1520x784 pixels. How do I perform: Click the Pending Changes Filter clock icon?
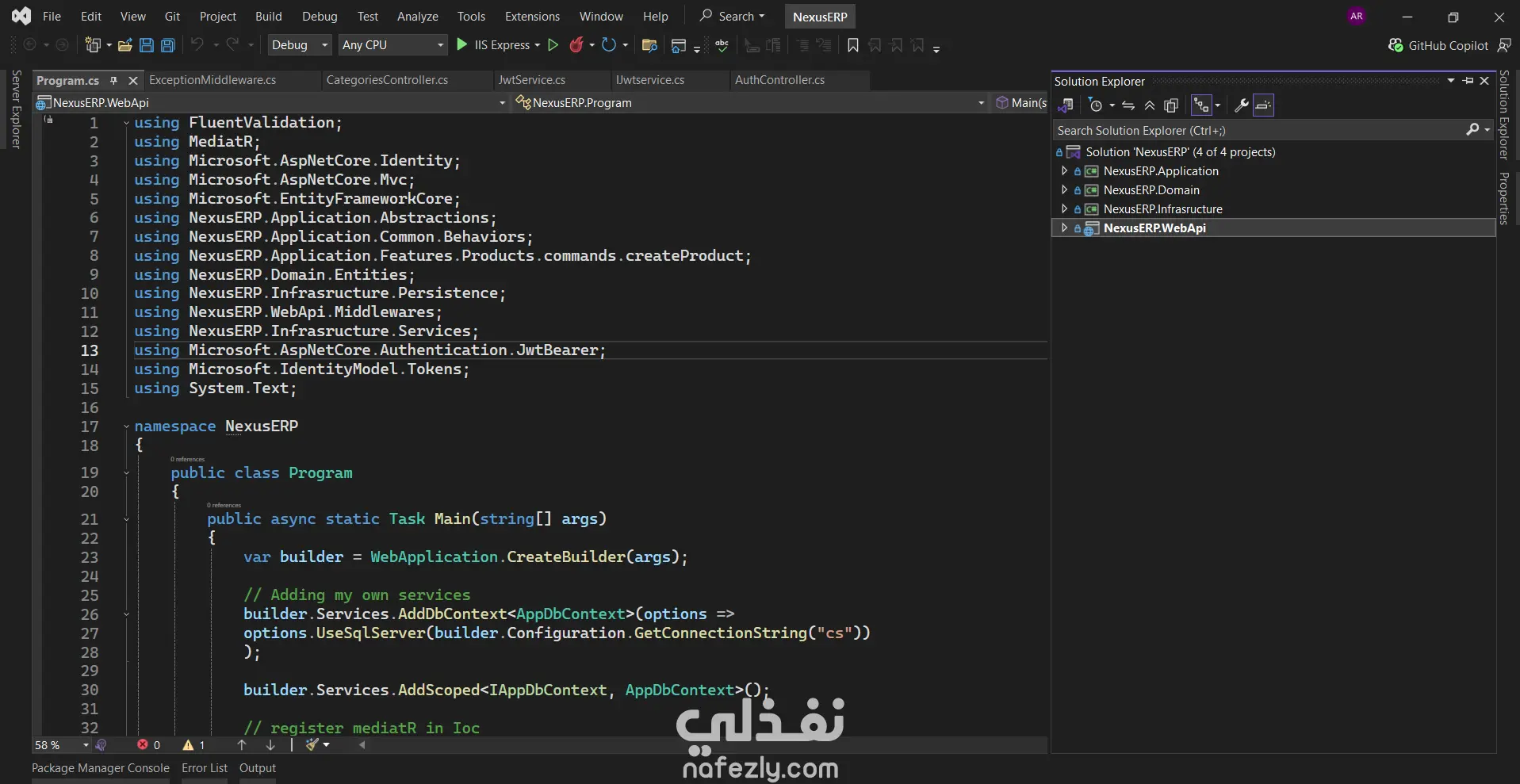tap(1096, 105)
